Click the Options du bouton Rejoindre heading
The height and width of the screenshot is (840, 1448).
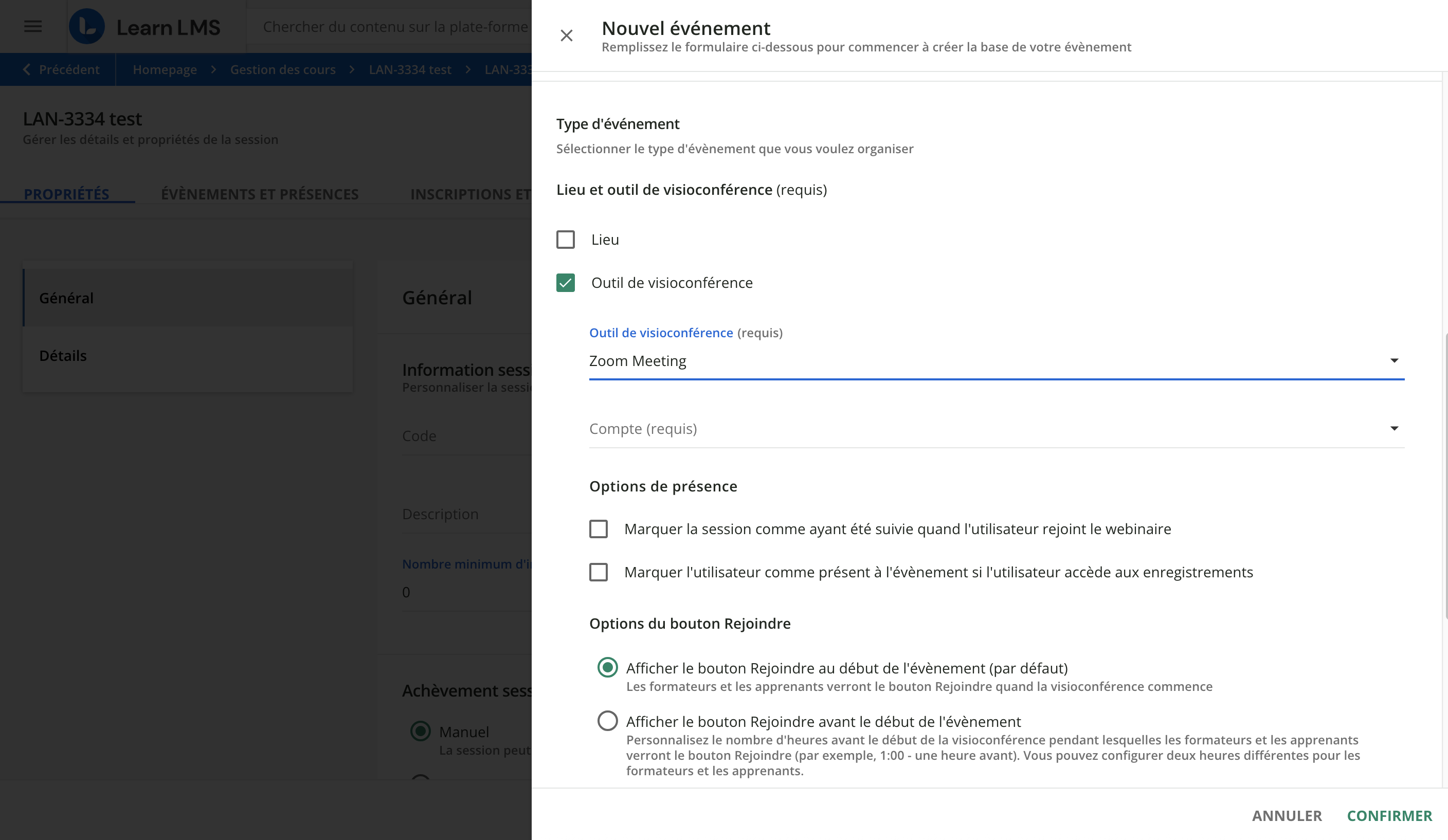(690, 624)
